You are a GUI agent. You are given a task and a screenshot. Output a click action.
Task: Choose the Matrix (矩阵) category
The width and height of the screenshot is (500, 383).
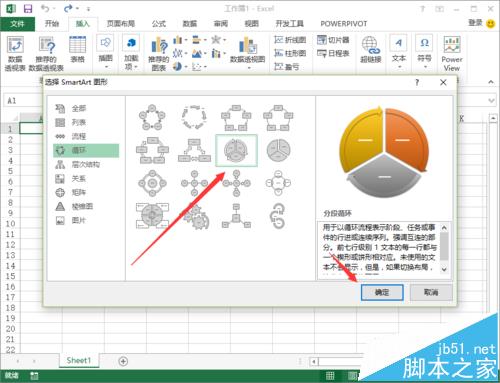click(86, 192)
